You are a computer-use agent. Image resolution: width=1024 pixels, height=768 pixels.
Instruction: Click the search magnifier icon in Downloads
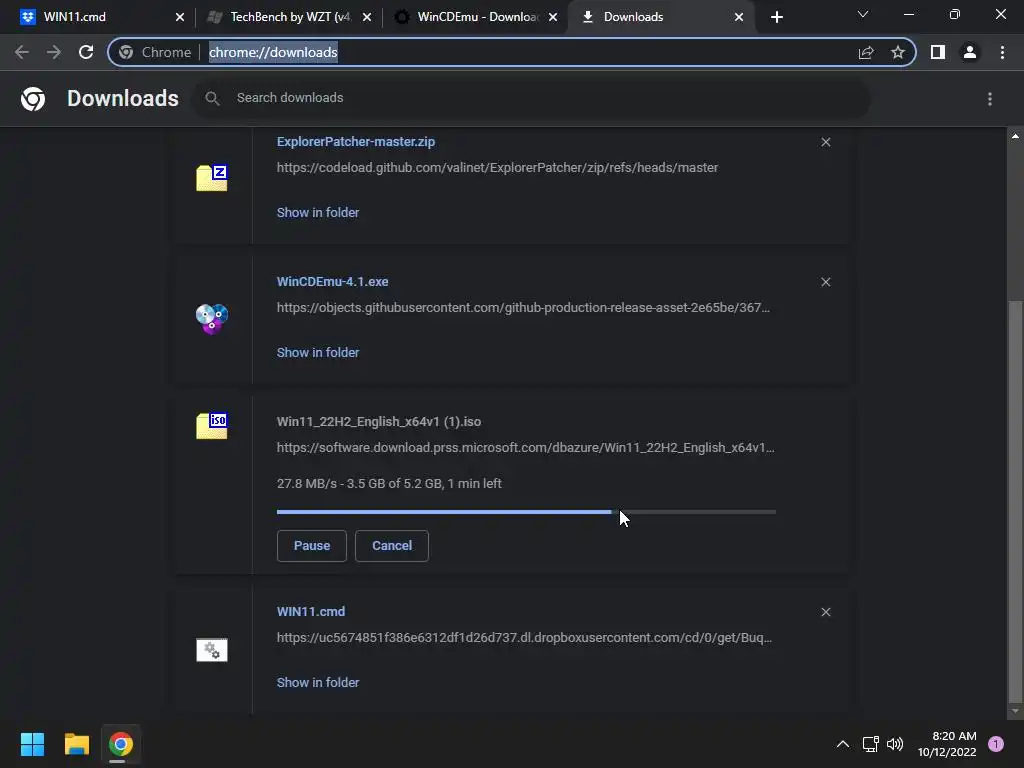click(212, 99)
